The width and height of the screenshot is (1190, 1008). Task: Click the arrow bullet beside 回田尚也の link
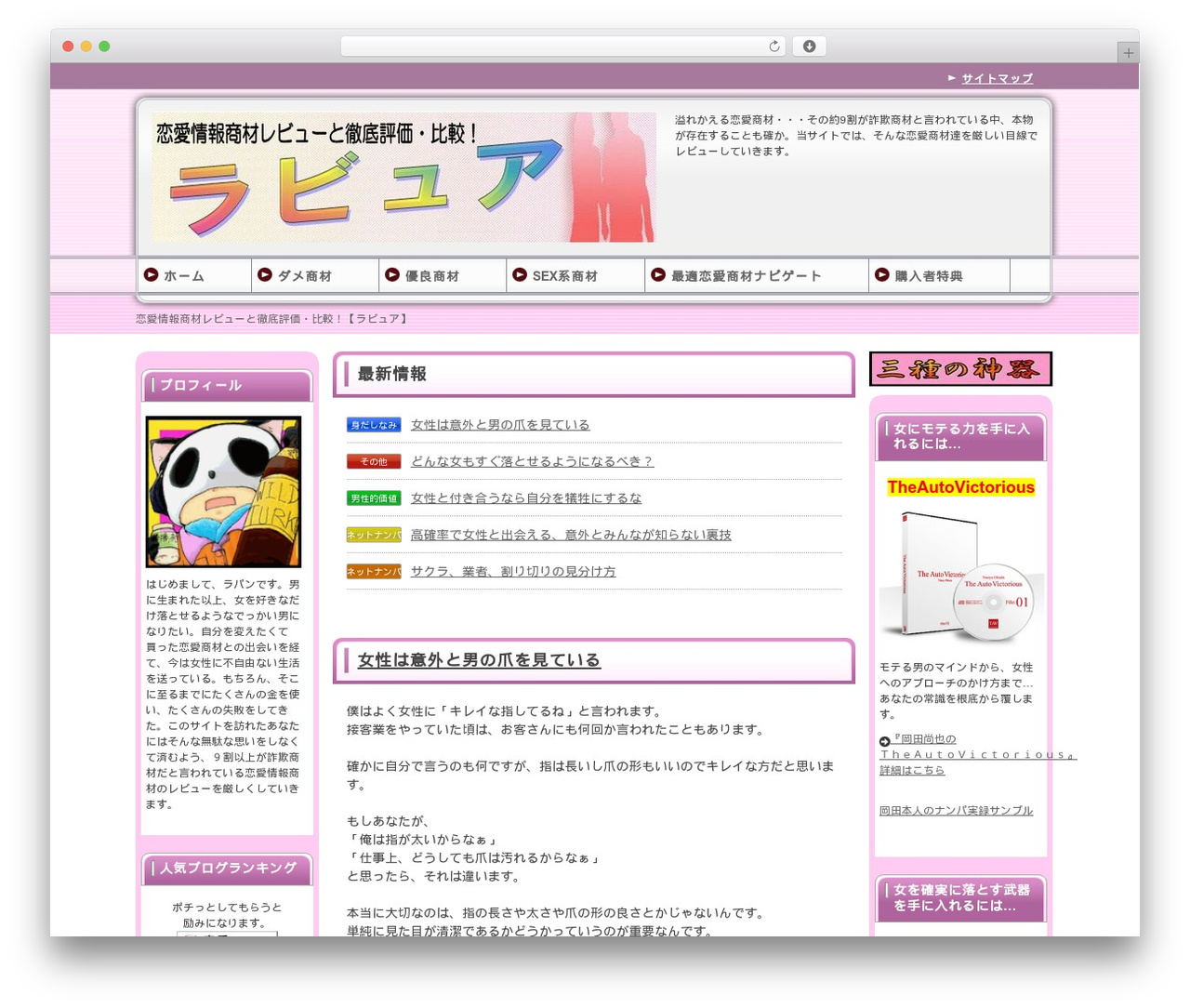click(x=884, y=741)
